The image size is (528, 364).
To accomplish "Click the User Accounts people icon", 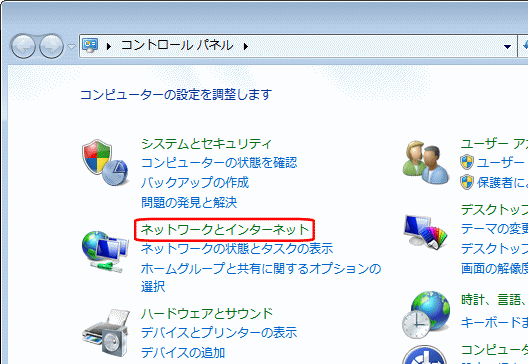I will pyautogui.click(x=426, y=162).
